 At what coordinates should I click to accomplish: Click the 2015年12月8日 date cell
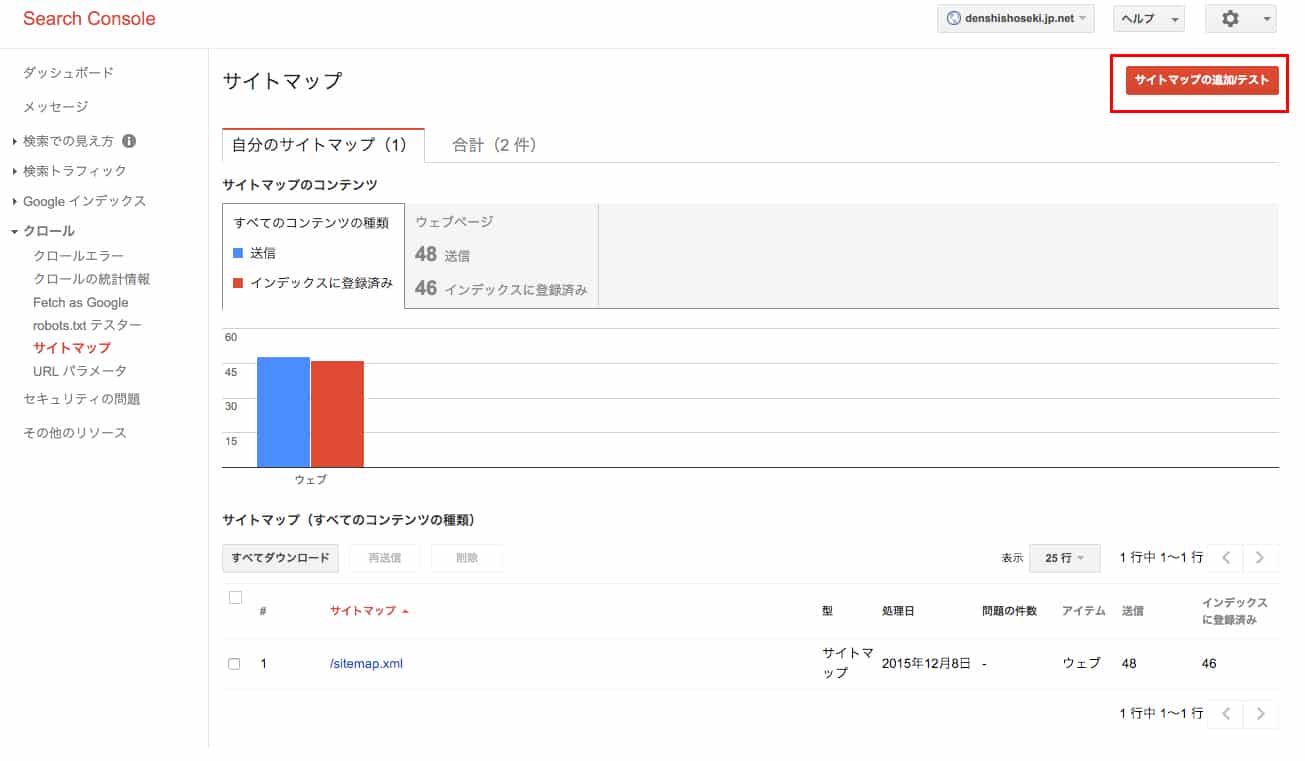coord(927,664)
